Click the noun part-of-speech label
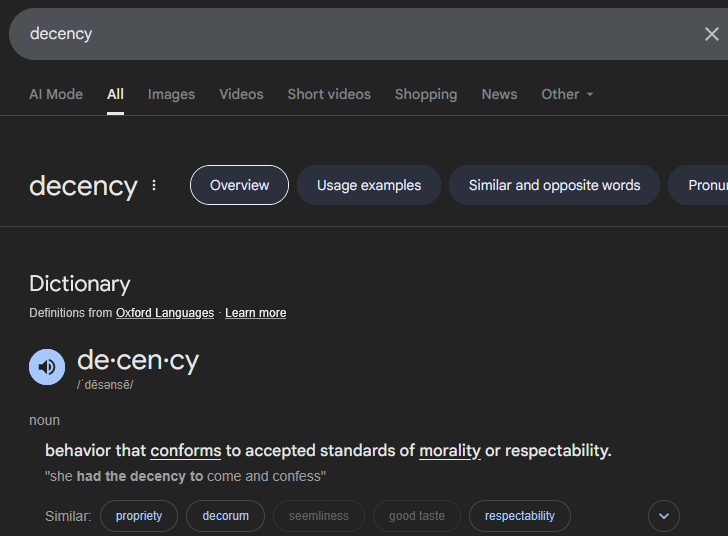The width and height of the screenshot is (728, 536). 45,420
